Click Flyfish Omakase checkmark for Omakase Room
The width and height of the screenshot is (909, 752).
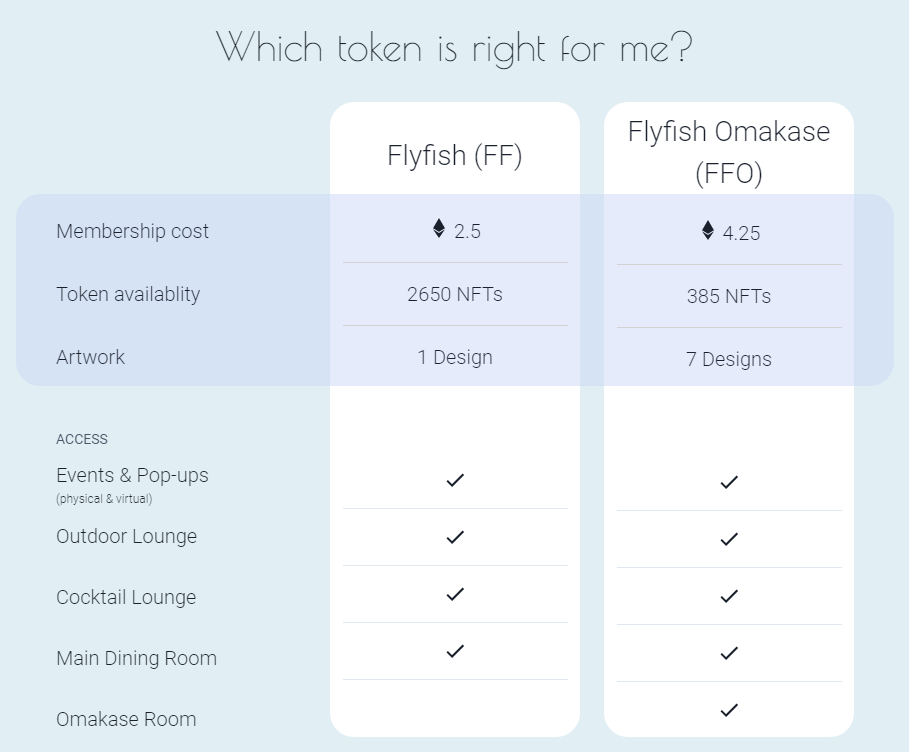click(x=729, y=710)
